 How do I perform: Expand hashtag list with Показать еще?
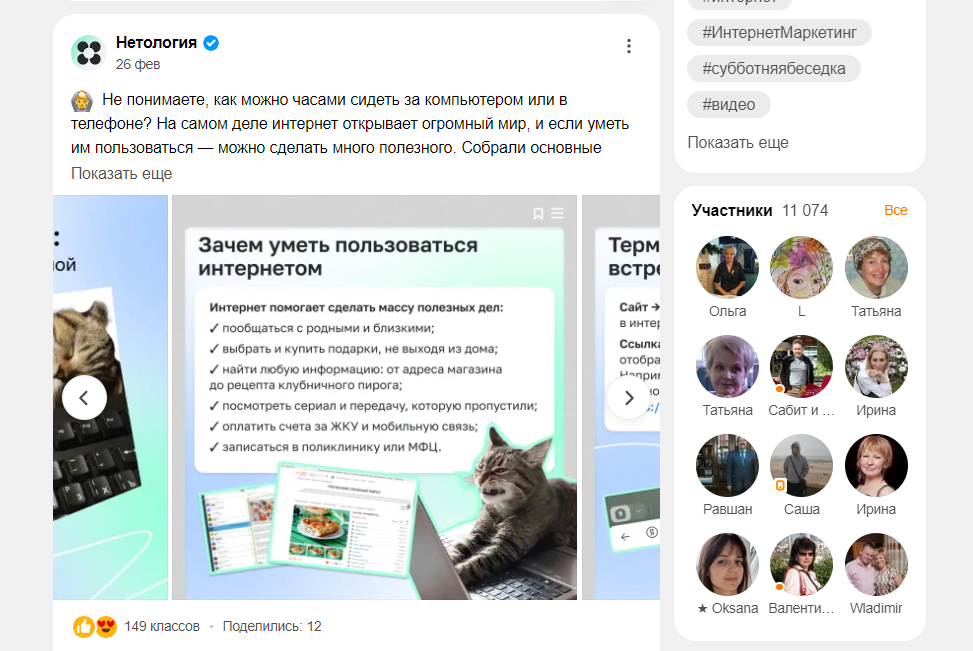[738, 143]
